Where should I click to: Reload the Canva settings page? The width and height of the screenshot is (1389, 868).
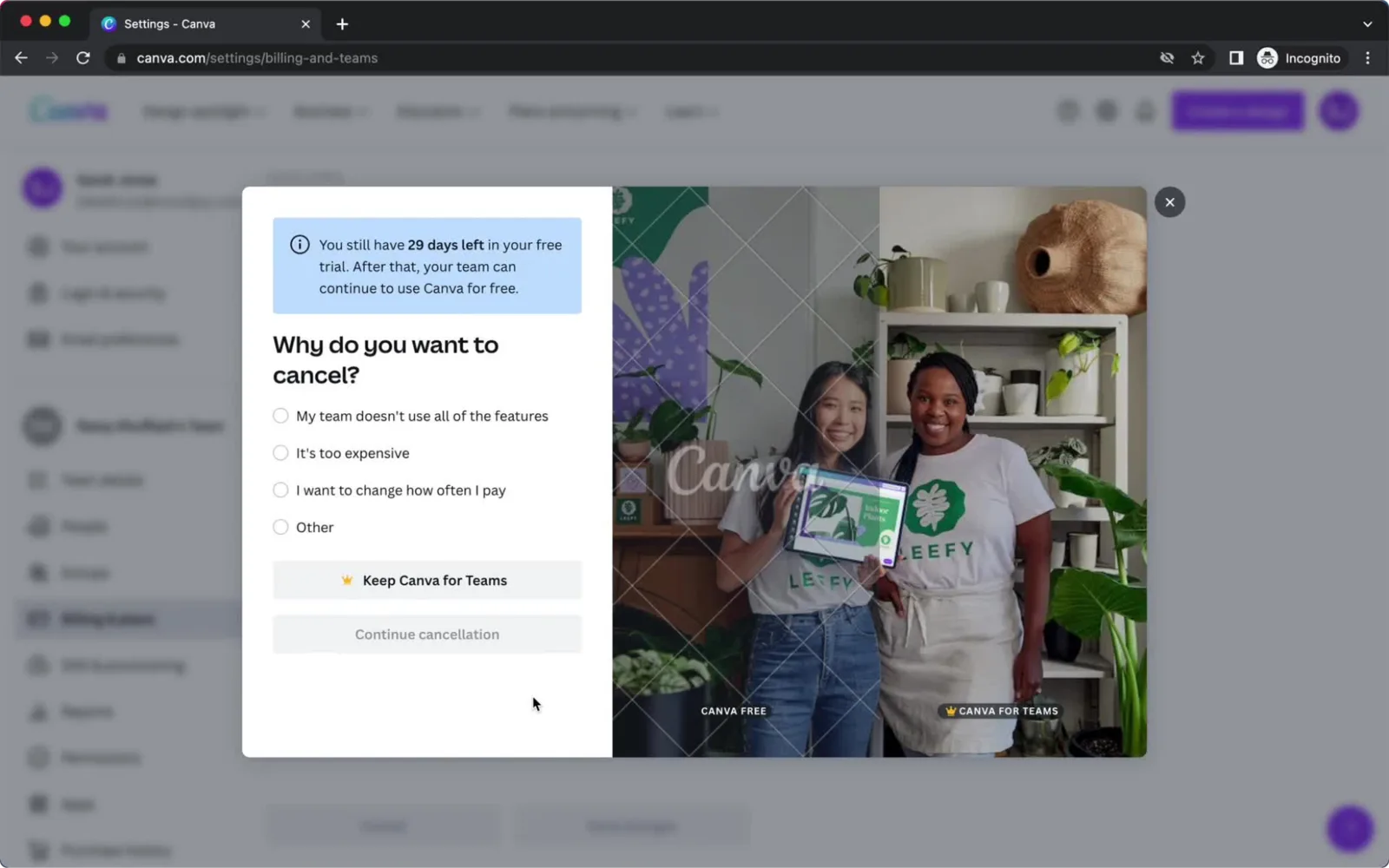point(83,58)
